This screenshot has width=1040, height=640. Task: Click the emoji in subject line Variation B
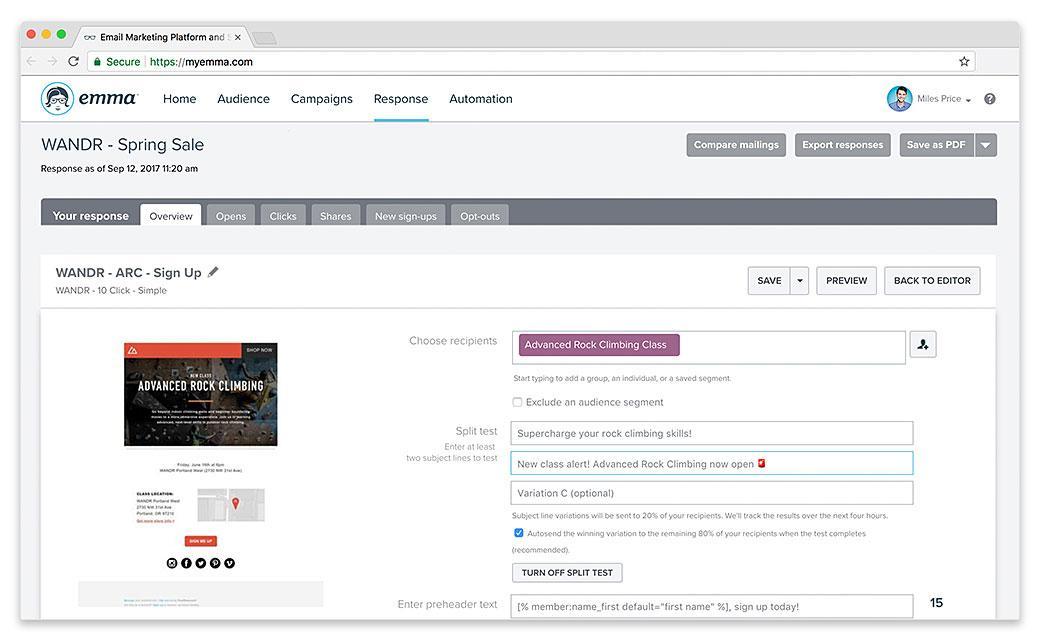(x=760, y=462)
